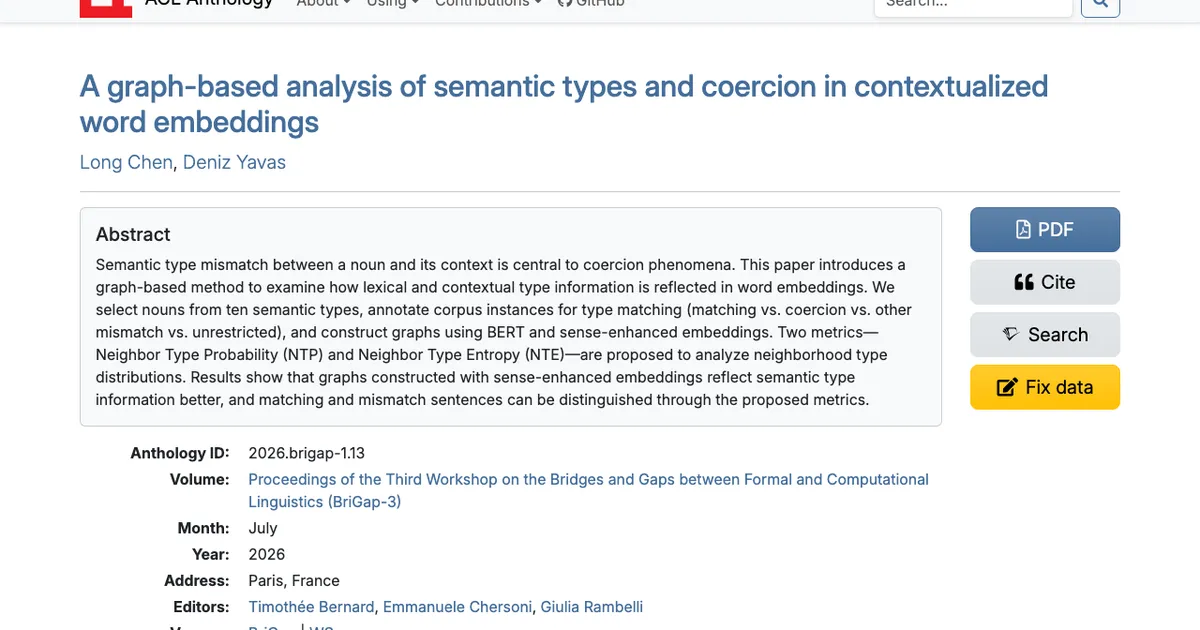Focus the Search text field
This screenshot has width=1200, height=630.
pyautogui.click(x=973, y=4)
